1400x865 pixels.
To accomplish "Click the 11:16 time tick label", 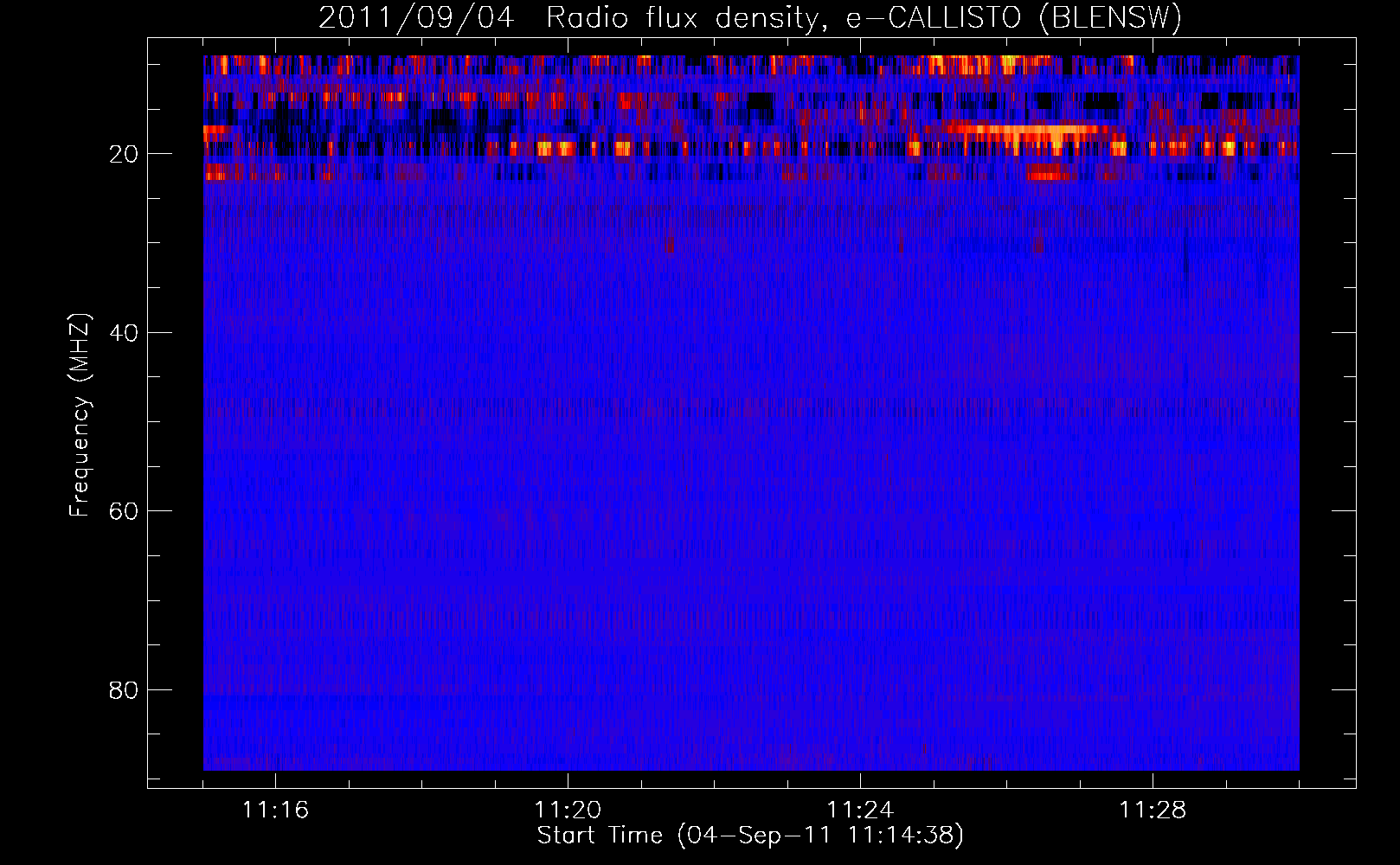I will pyautogui.click(x=276, y=811).
